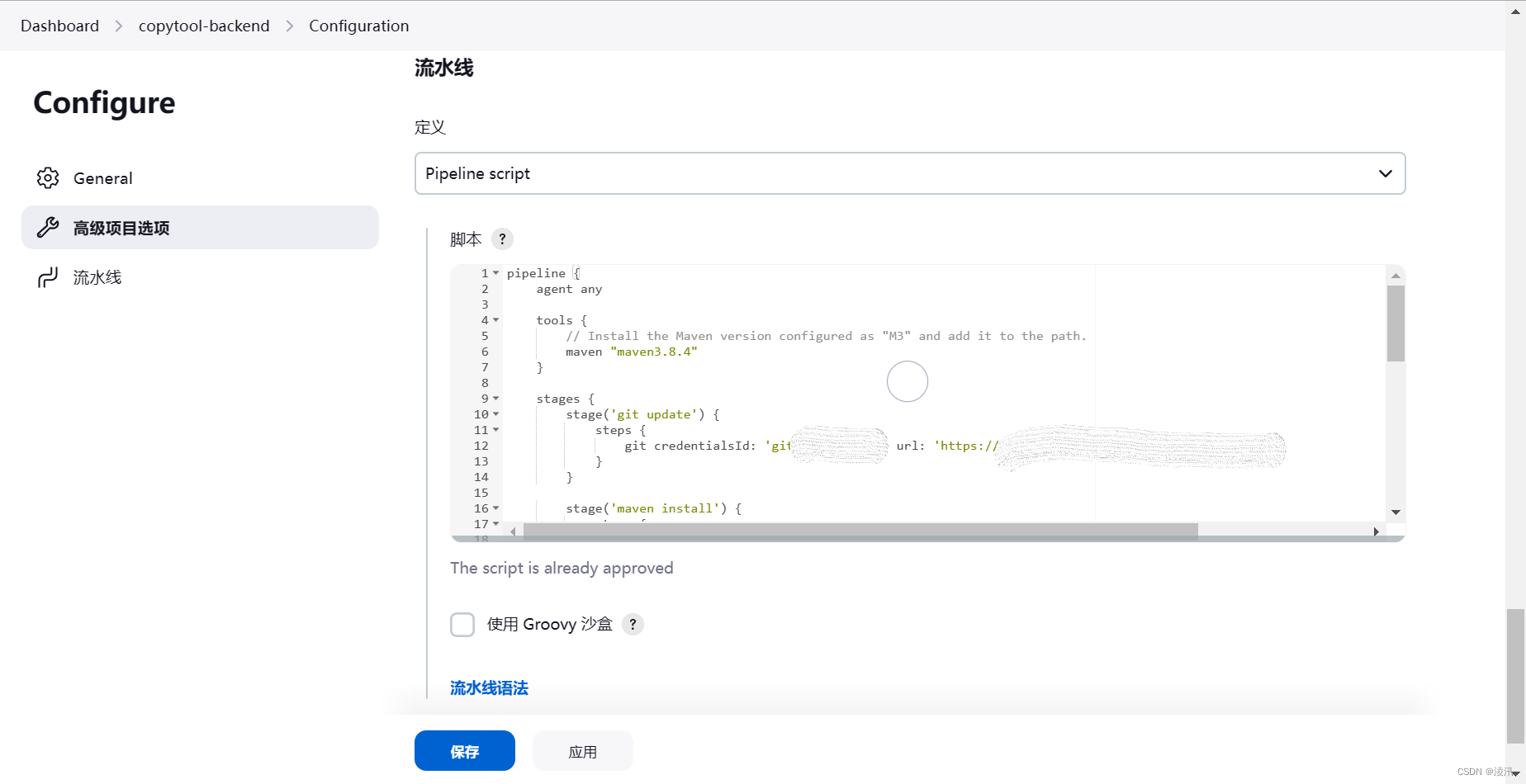The height and width of the screenshot is (784, 1526).
Task: Click the 应用 apply button
Action: coord(583,751)
